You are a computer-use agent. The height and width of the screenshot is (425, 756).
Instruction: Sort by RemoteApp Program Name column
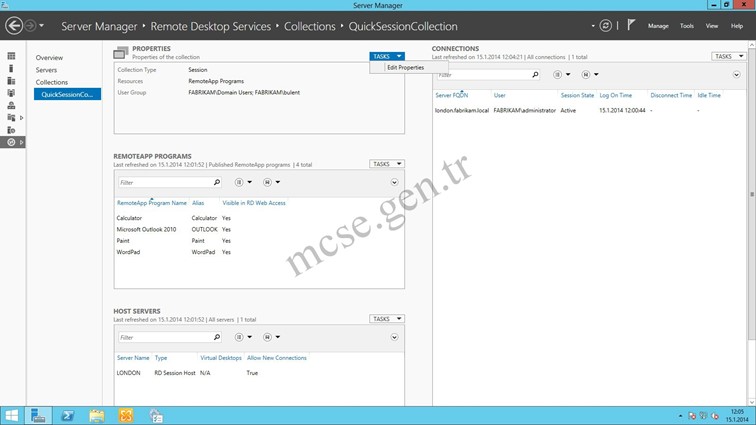151,203
